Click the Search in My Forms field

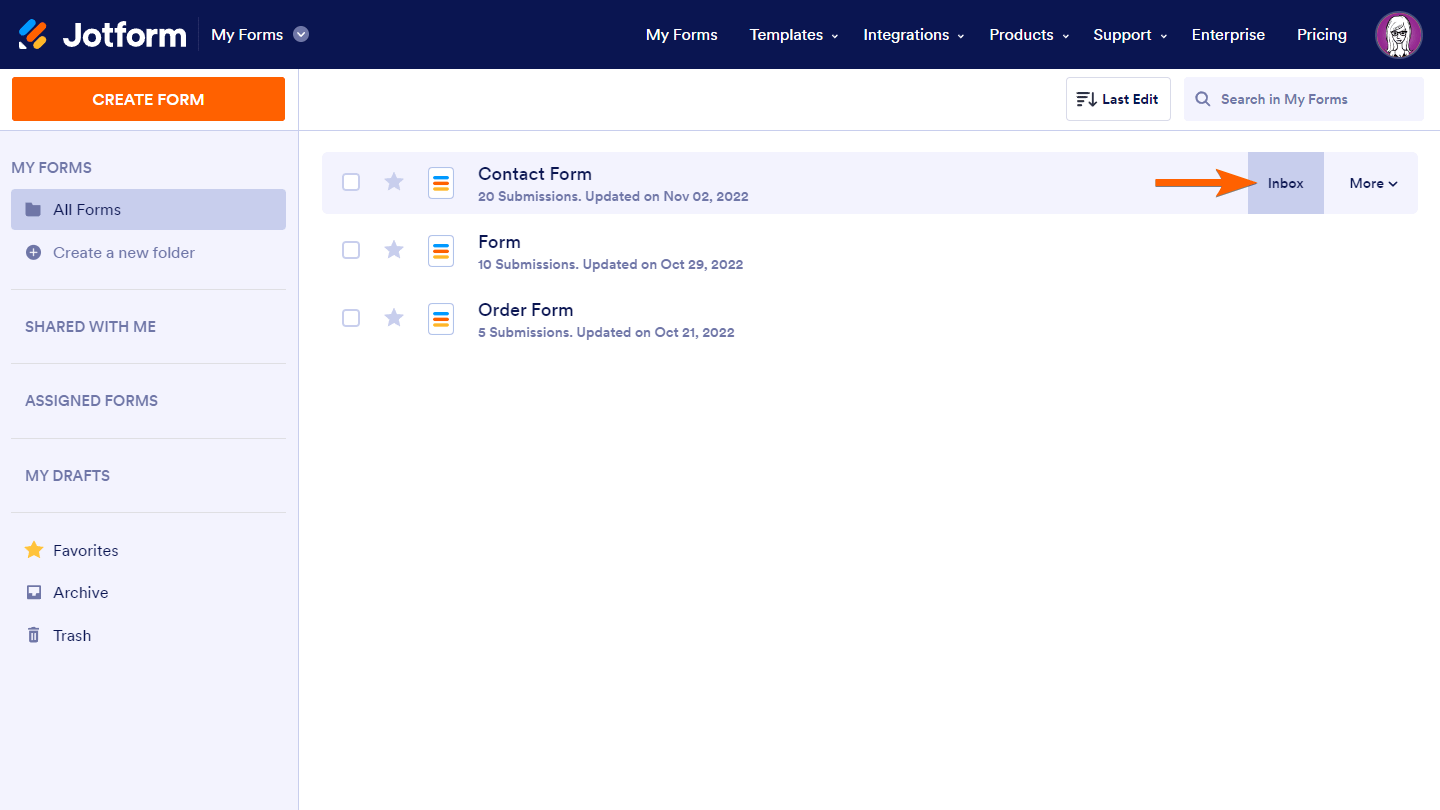click(1304, 99)
